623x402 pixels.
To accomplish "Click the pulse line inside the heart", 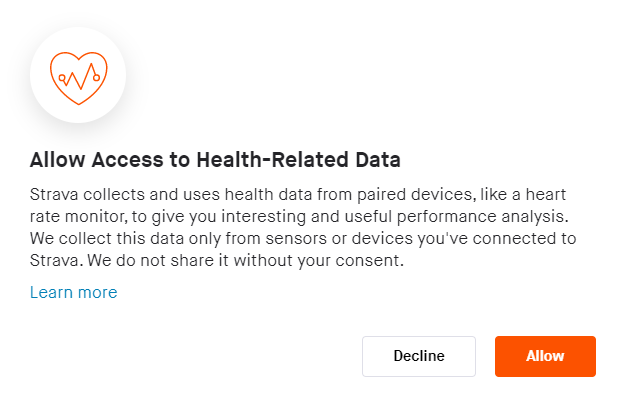I will click(x=78, y=76).
